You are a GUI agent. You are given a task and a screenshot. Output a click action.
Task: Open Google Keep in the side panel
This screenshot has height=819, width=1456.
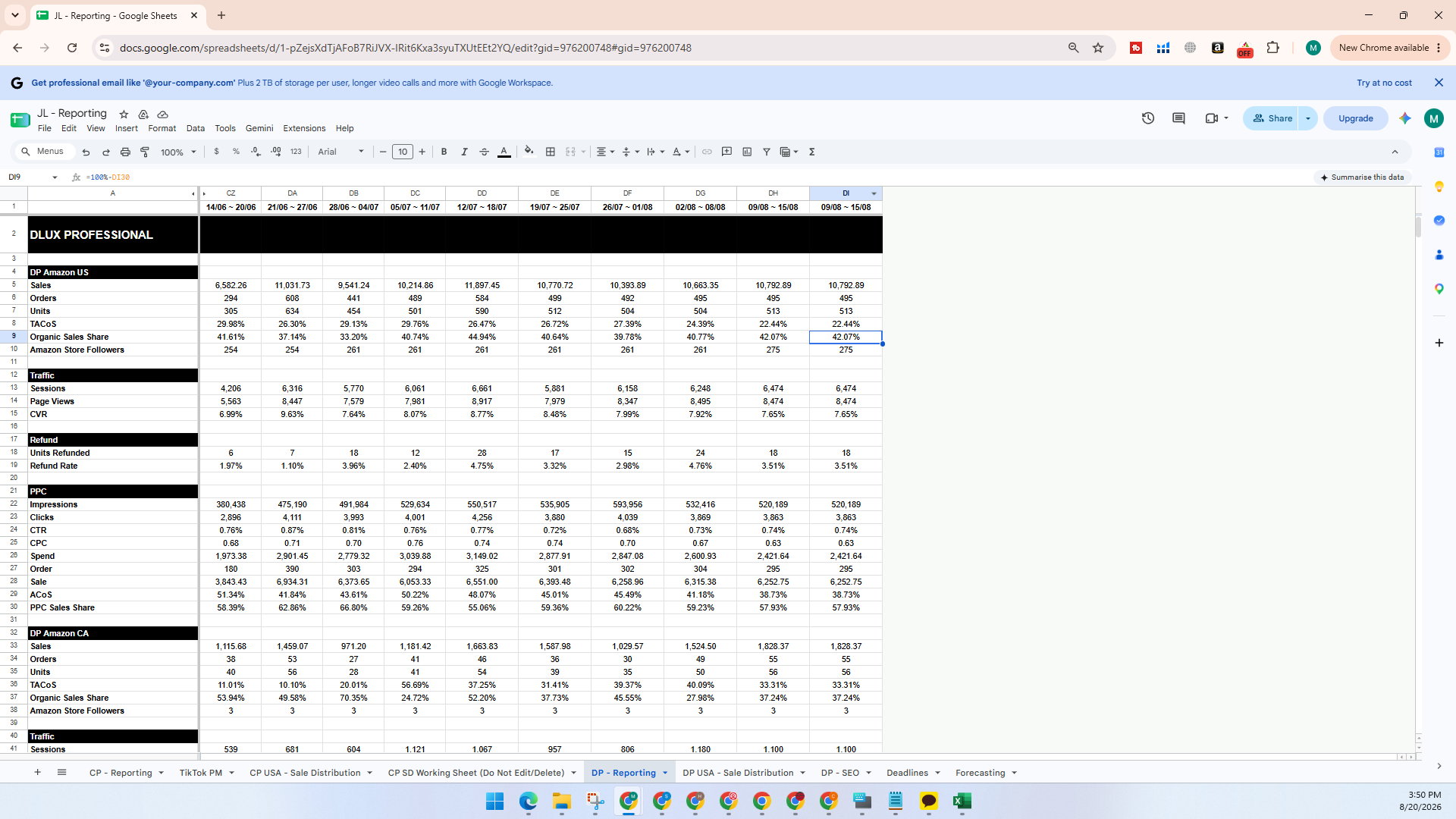1439,187
